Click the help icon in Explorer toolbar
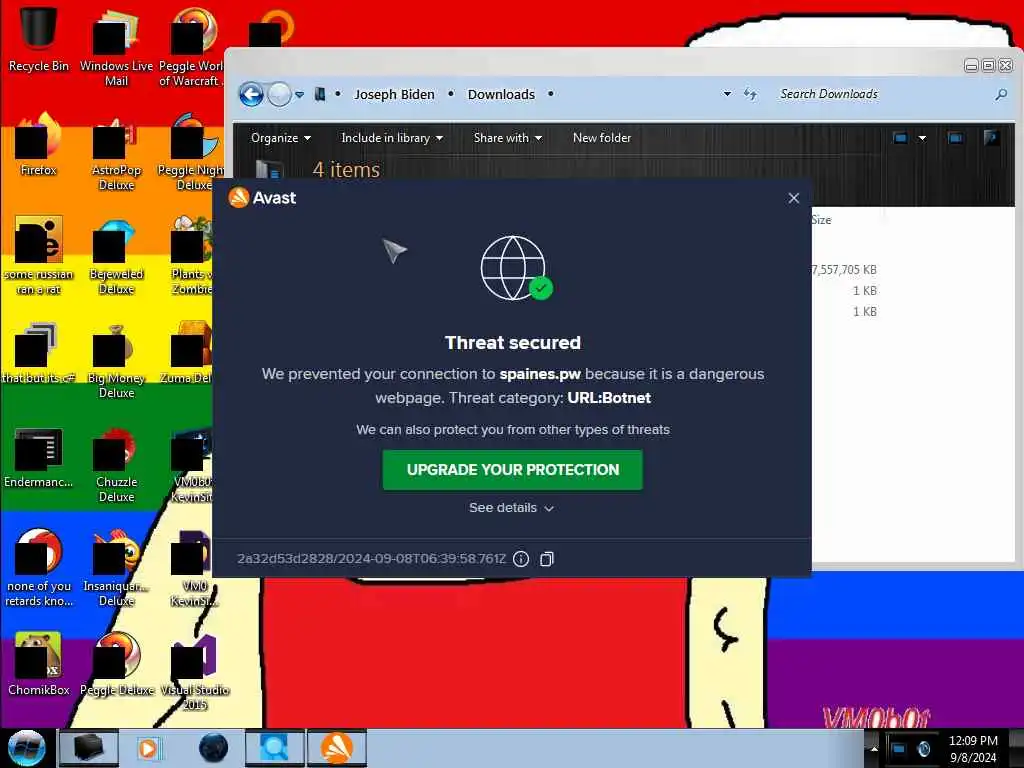 click(991, 138)
